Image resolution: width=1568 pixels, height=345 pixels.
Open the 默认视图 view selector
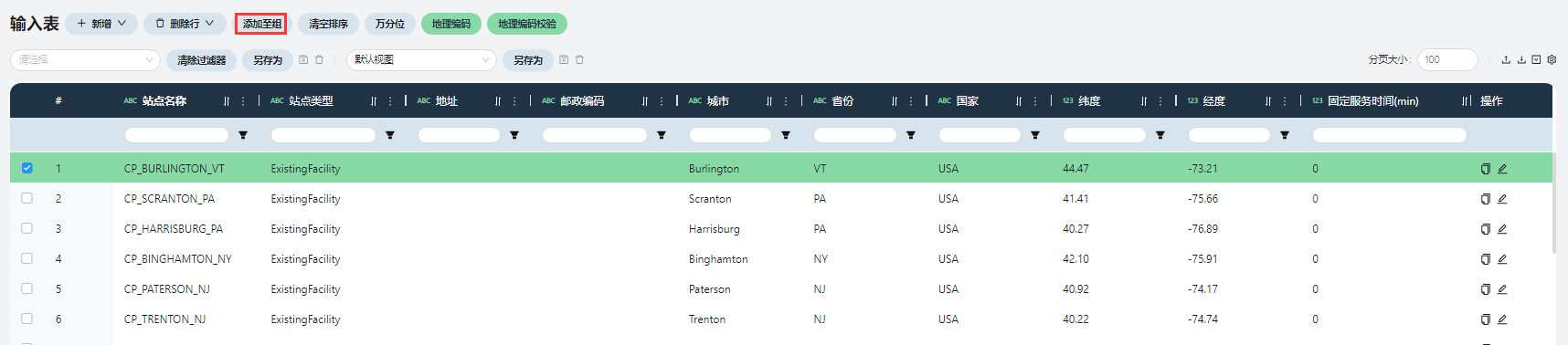click(421, 60)
